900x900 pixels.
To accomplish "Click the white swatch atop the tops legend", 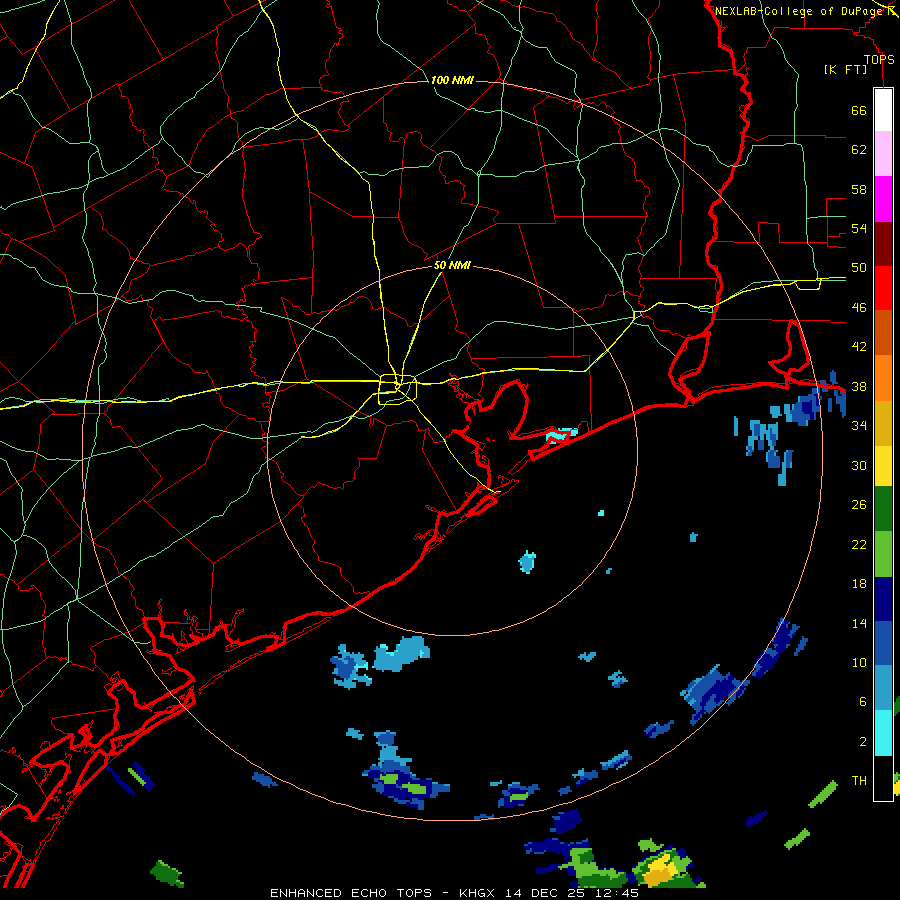I will tap(883, 110).
